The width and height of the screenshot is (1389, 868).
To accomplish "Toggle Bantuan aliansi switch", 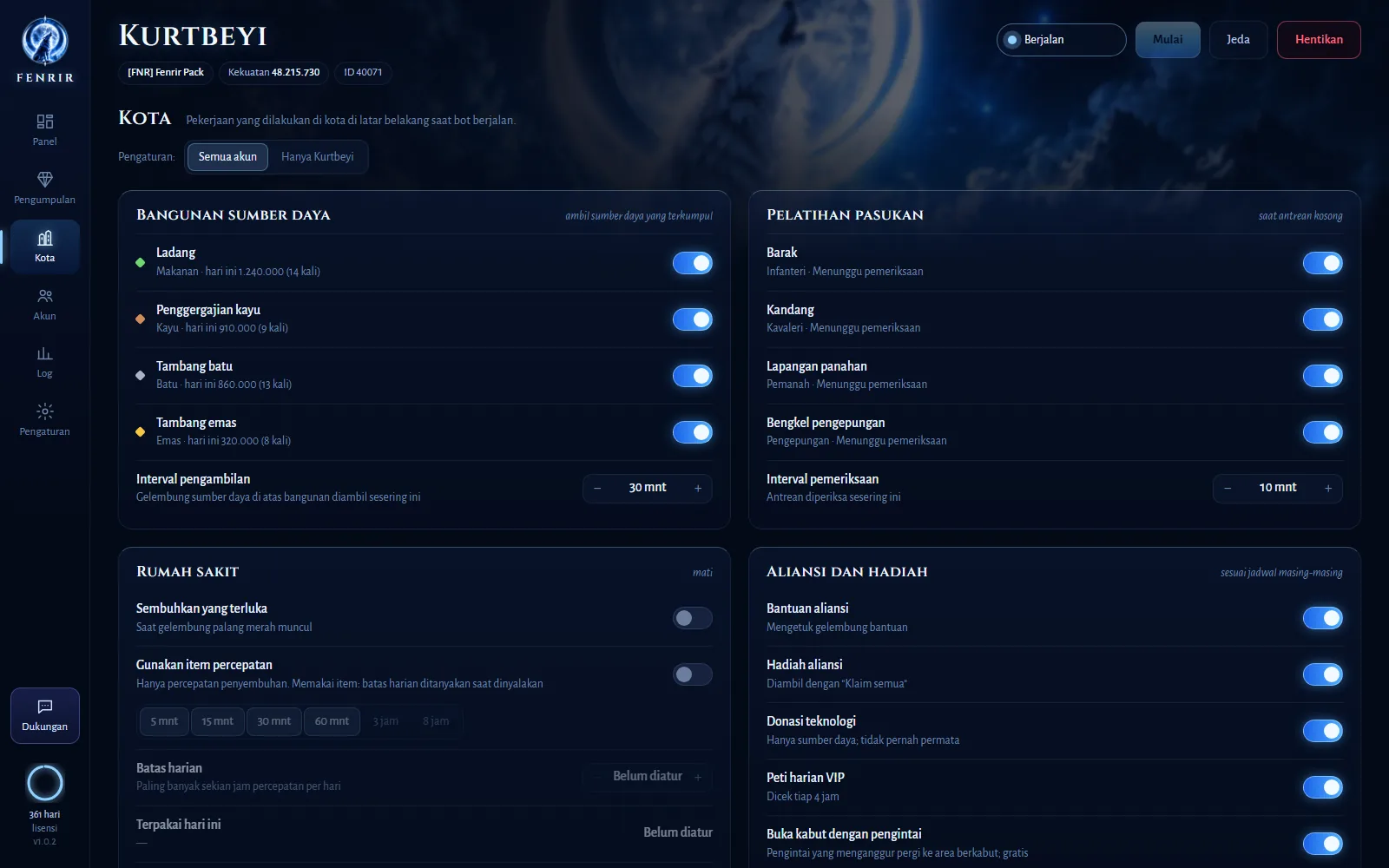I will click(1323, 618).
